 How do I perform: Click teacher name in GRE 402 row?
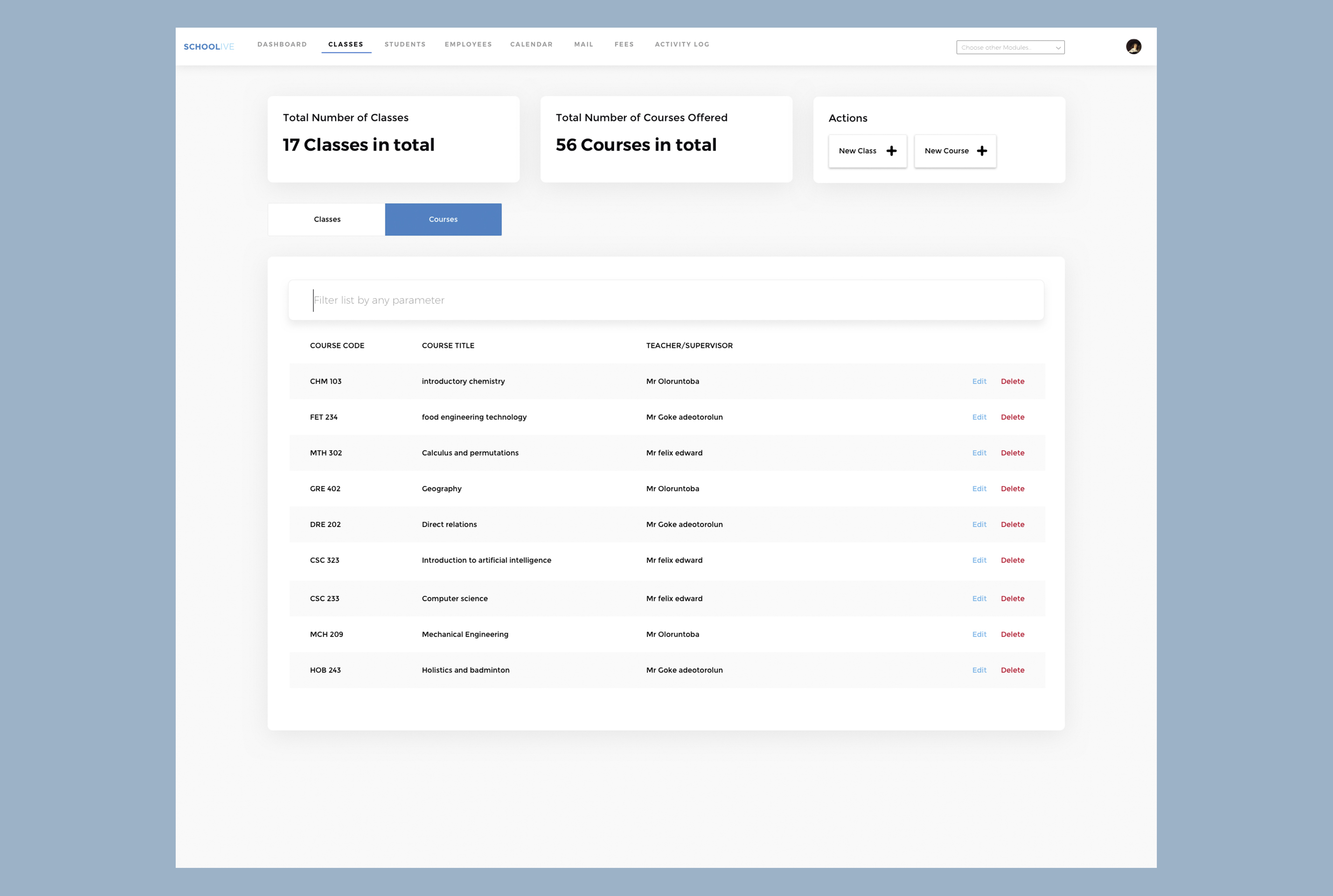673,488
